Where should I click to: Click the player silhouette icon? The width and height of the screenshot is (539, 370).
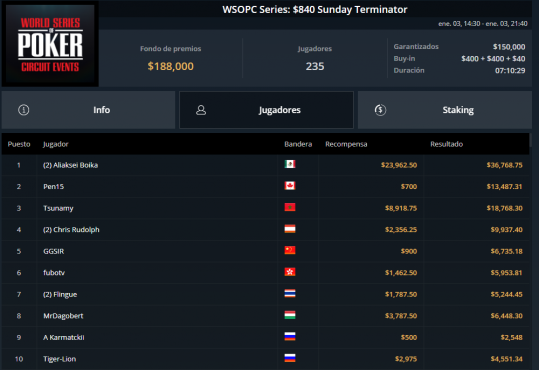[x=201, y=110]
